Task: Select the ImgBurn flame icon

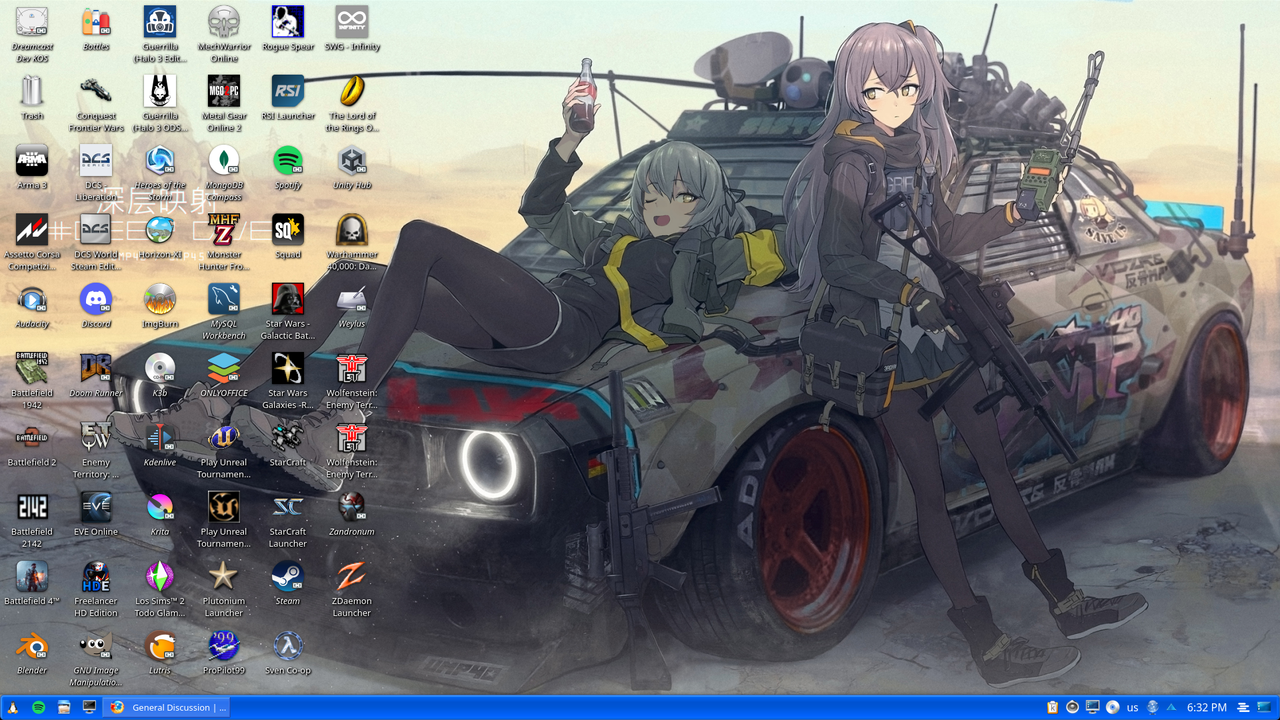Action: pos(160,298)
